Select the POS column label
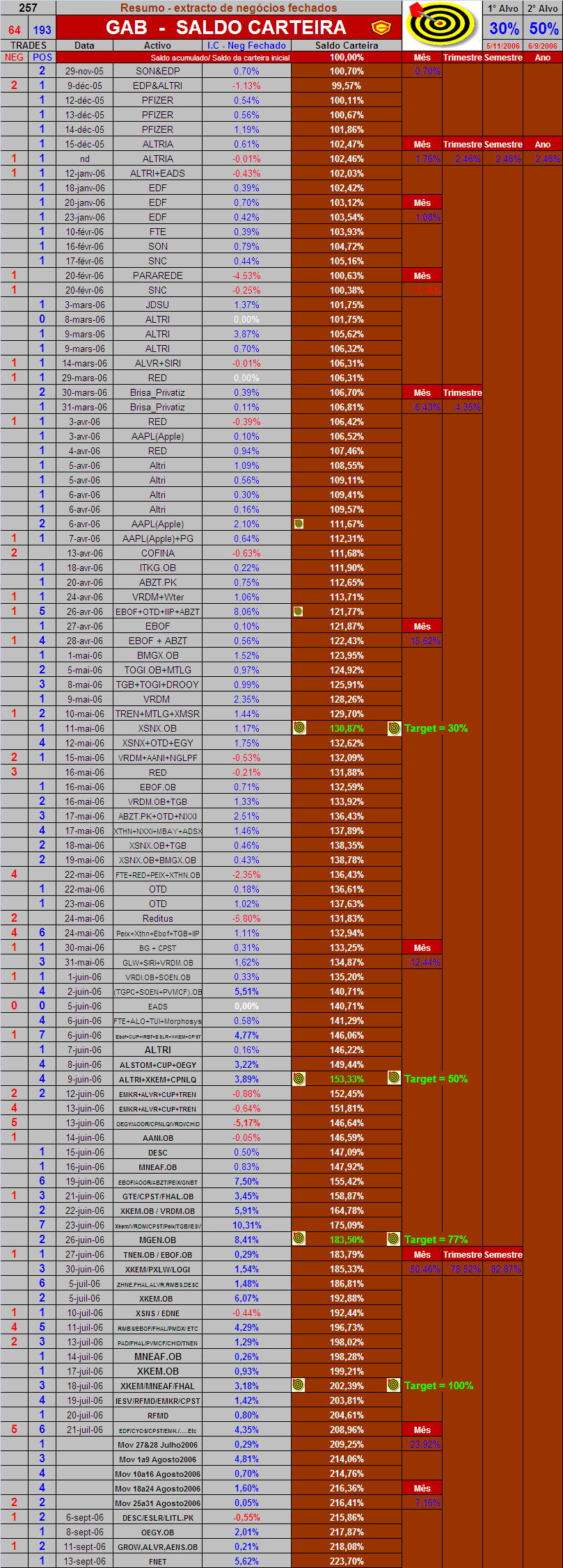This screenshot has height=1568, width=563. point(42,57)
